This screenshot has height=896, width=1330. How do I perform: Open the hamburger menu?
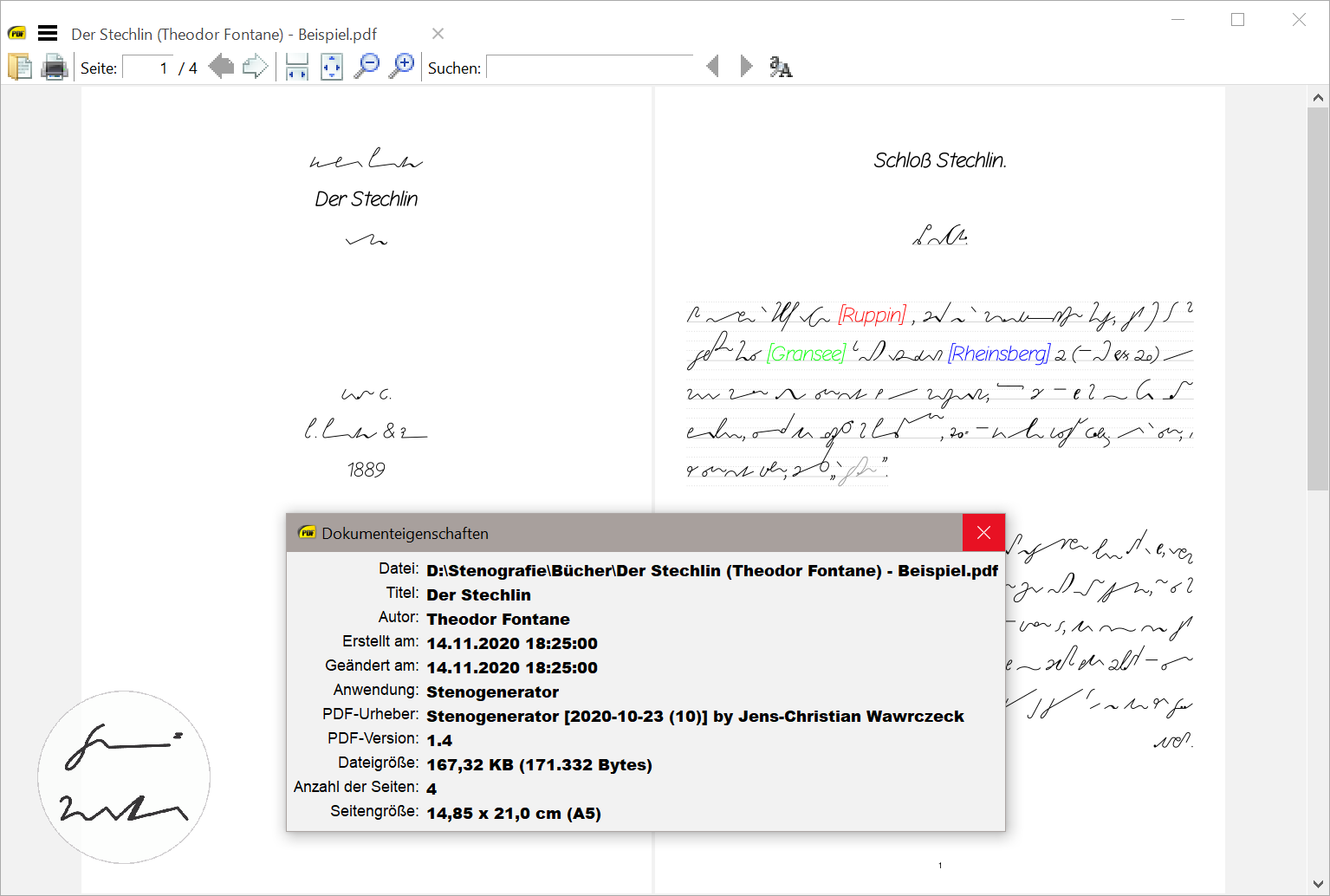[48, 32]
